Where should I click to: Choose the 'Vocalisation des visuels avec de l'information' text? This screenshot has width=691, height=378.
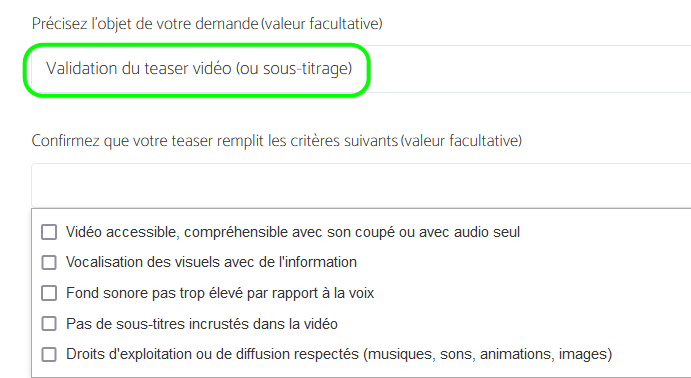coord(211,262)
